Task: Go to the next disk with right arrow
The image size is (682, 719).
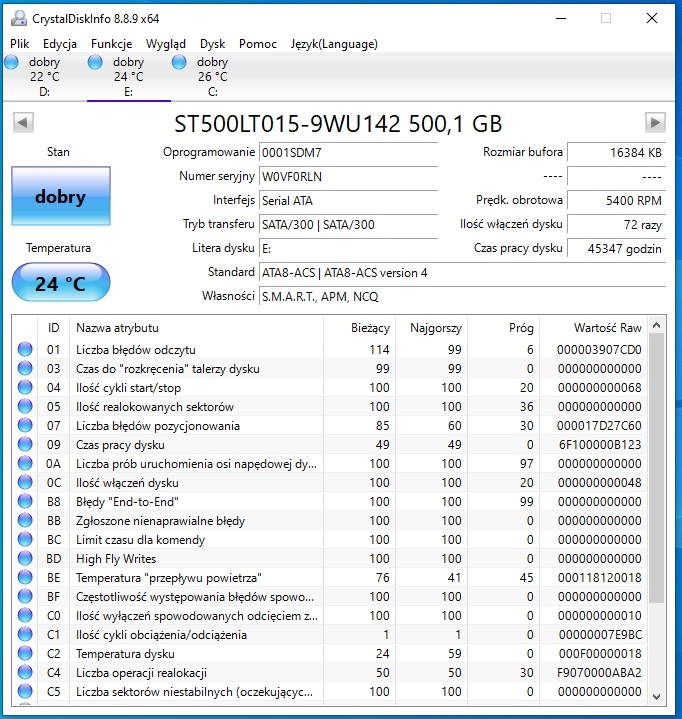Action: 655,122
